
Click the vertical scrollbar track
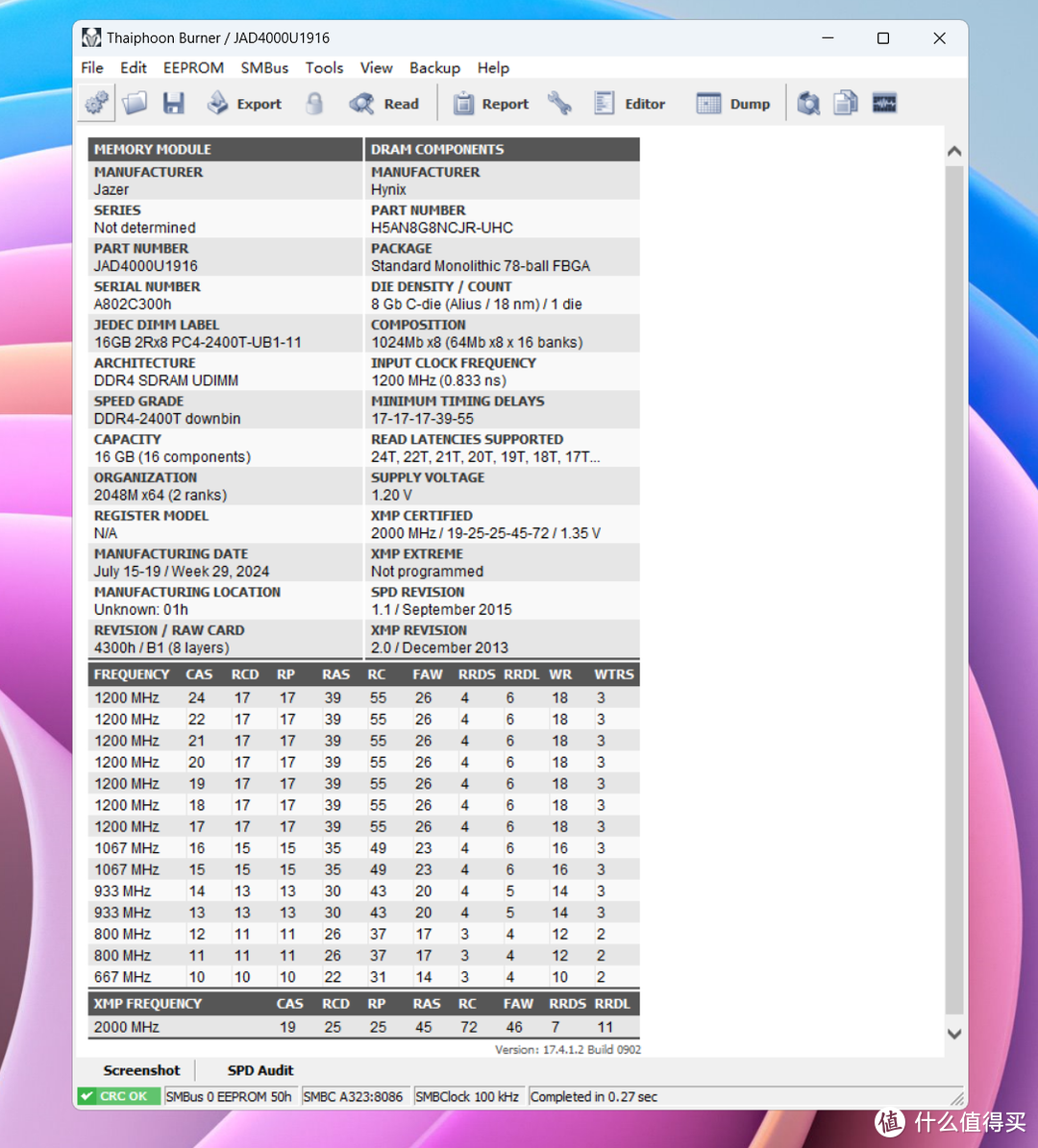click(x=953, y=592)
